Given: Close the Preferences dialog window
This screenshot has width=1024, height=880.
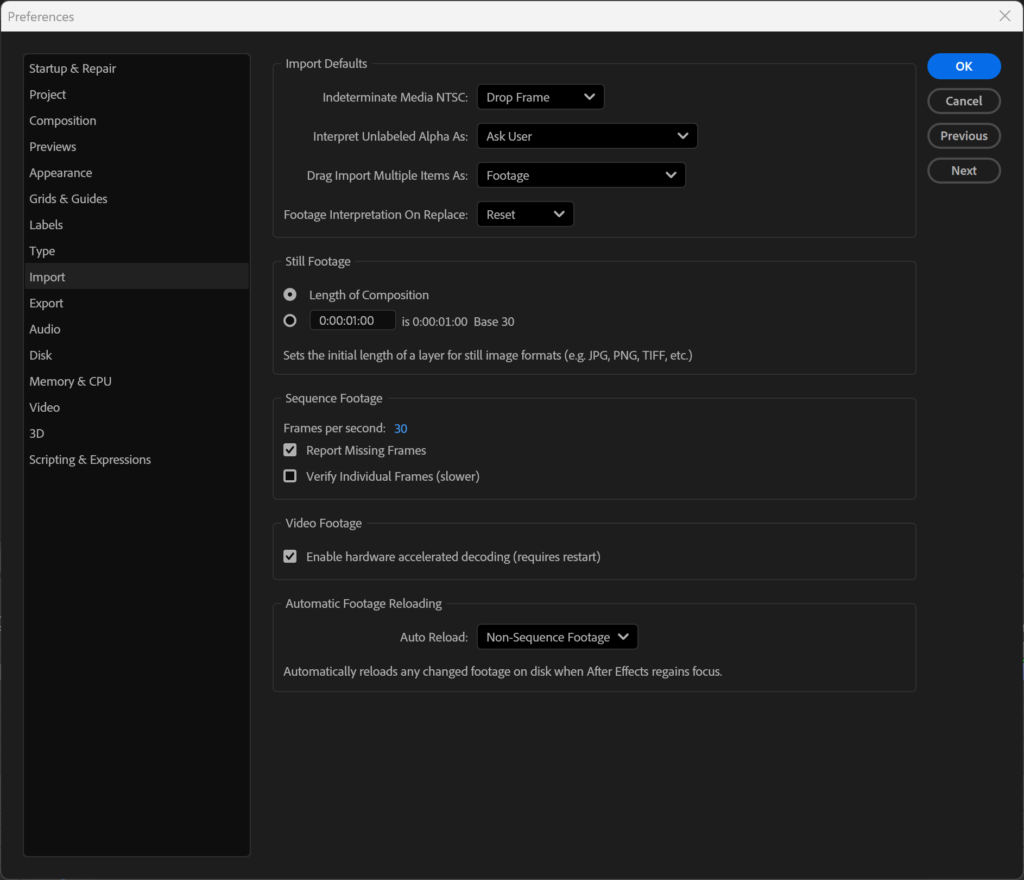Looking at the screenshot, I should 1004,16.
